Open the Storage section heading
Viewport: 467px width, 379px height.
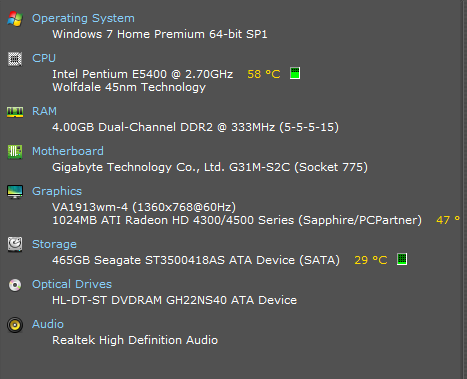coord(54,244)
